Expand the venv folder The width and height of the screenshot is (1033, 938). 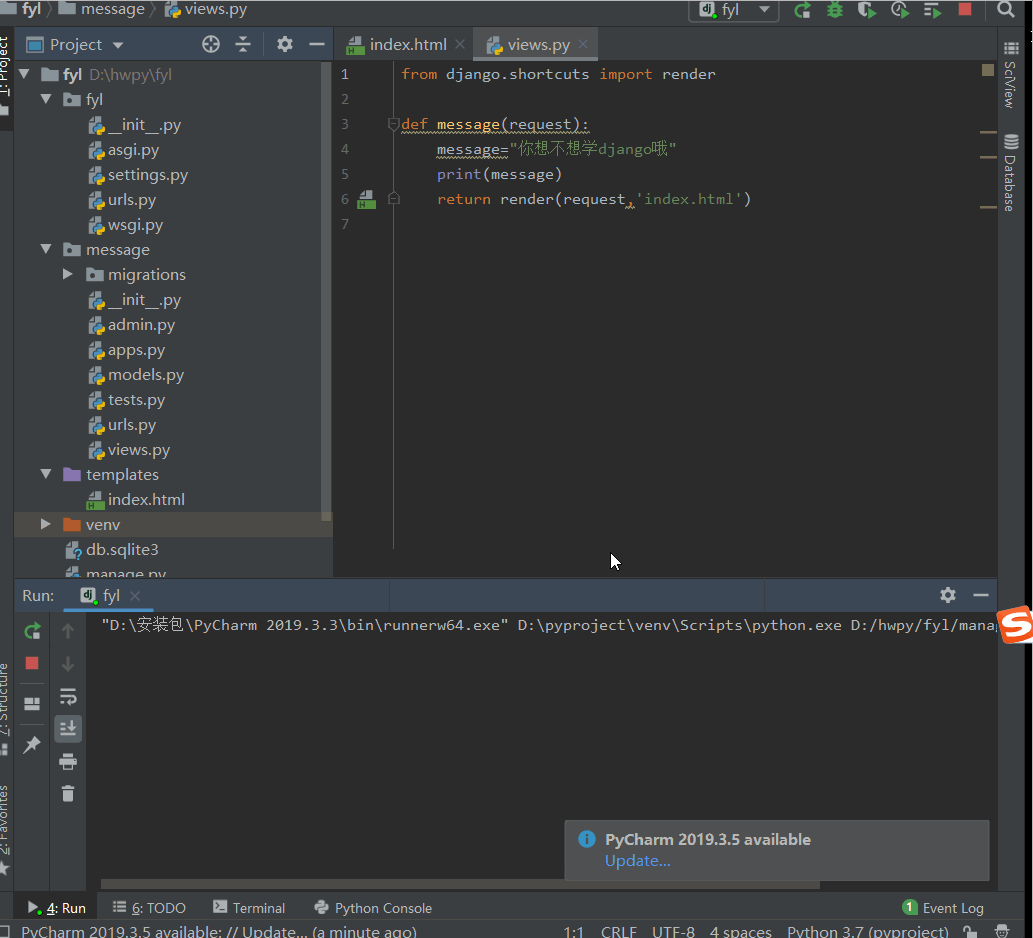(x=46, y=524)
